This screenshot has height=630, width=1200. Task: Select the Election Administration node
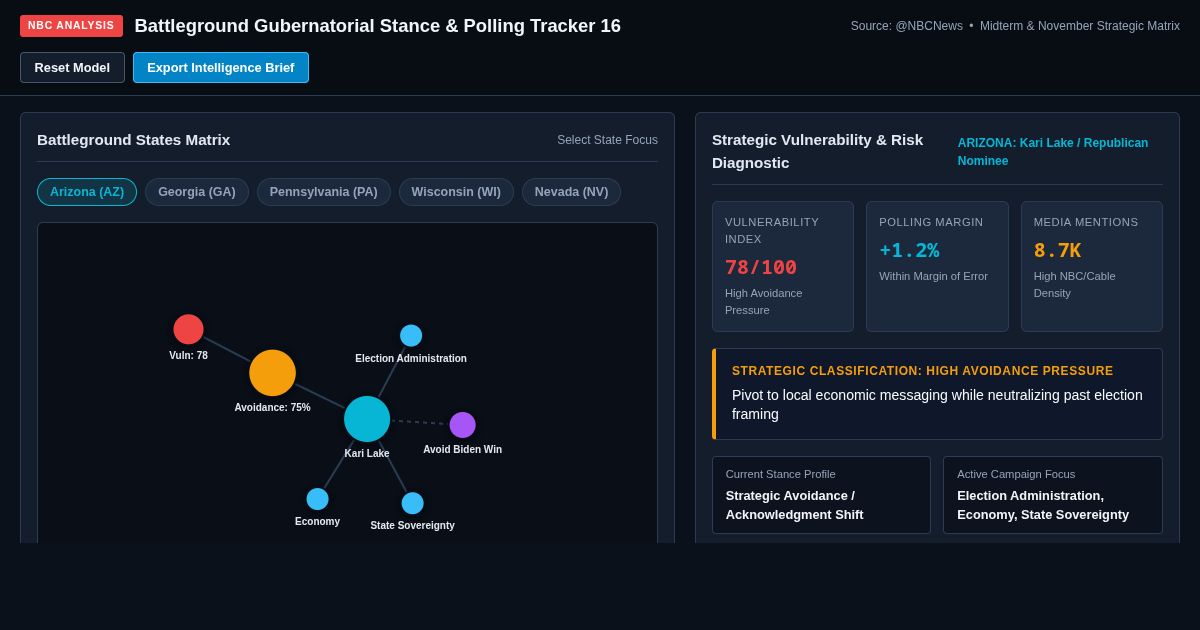click(x=411, y=336)
